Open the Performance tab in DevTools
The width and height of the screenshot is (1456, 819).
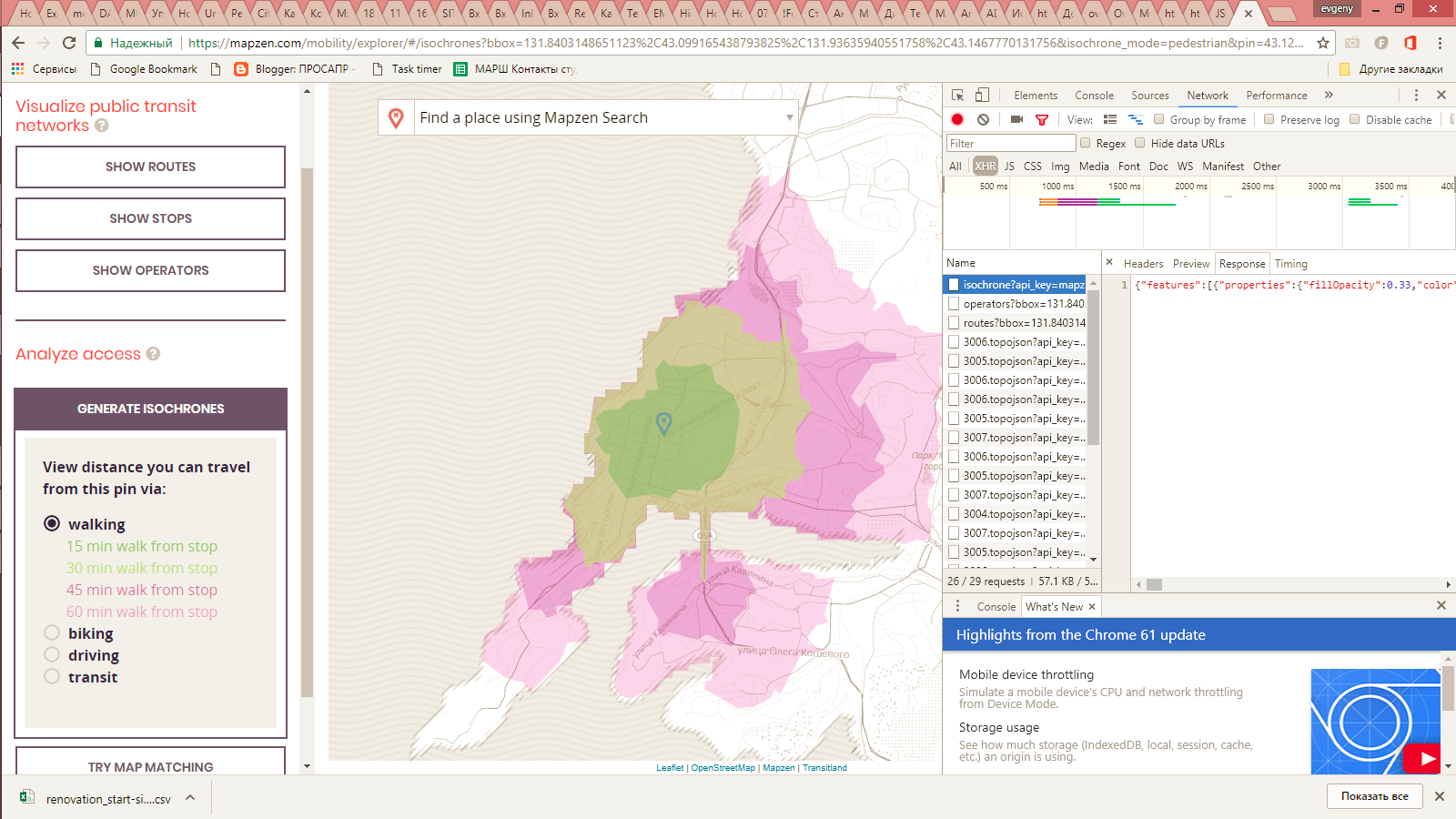(1277, 96)
